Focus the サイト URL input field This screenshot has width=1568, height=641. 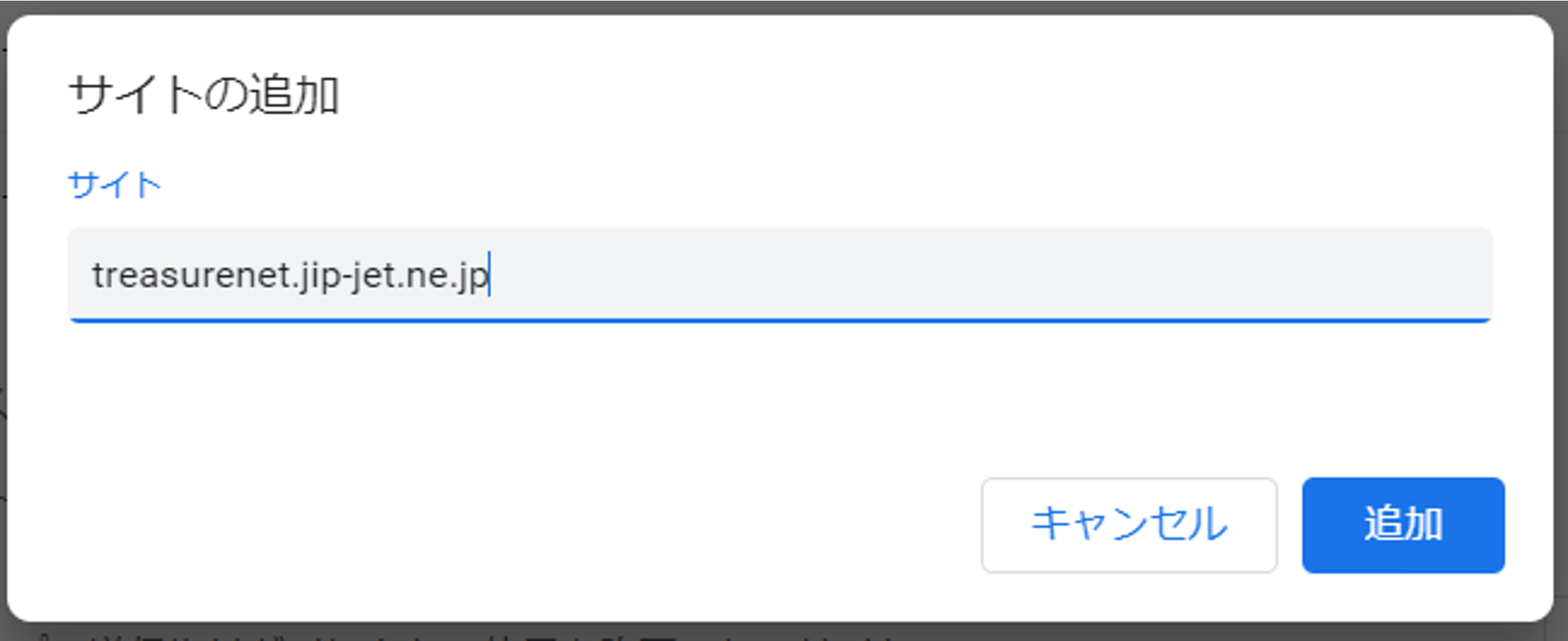coord(780,274)
